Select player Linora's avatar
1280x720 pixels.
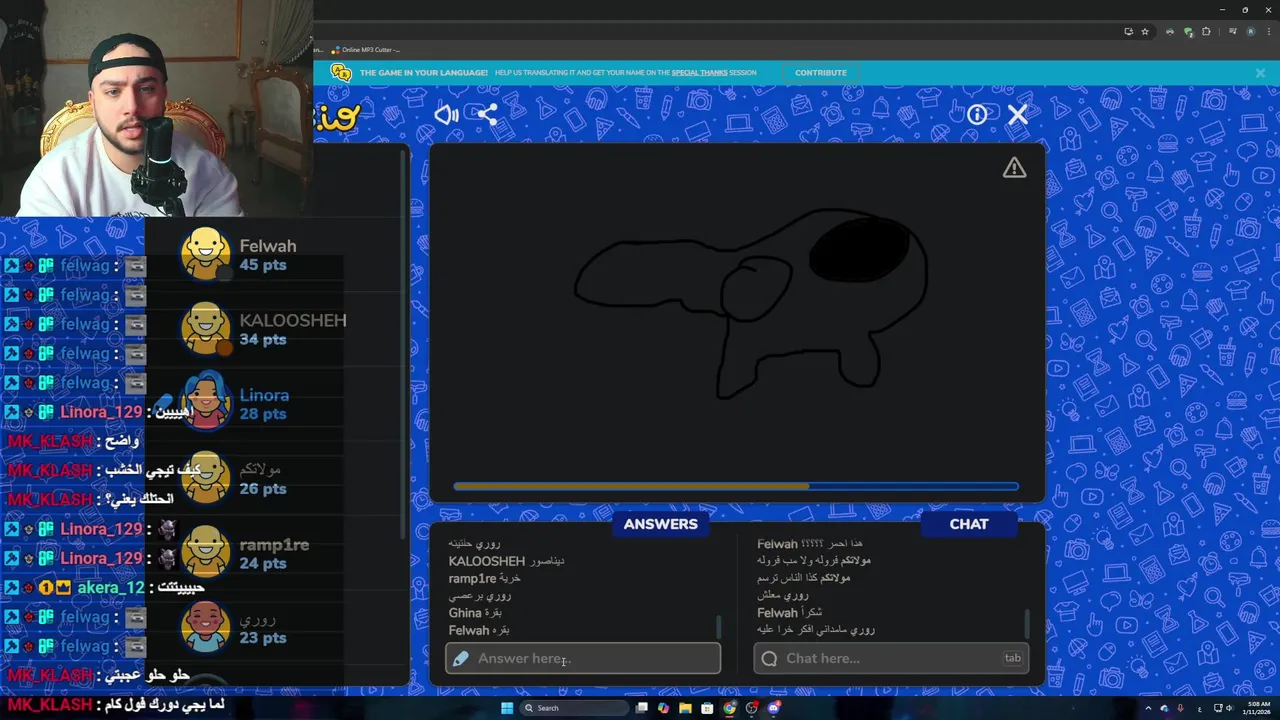(205, 403)
